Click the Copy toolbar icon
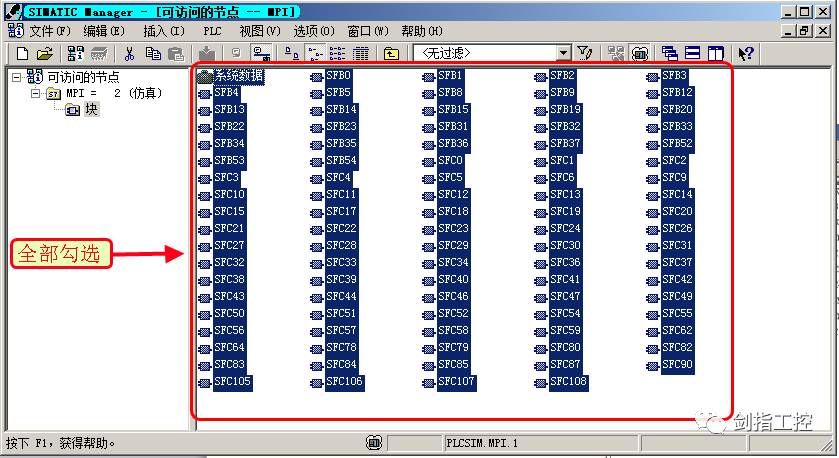 pos(154,53)
